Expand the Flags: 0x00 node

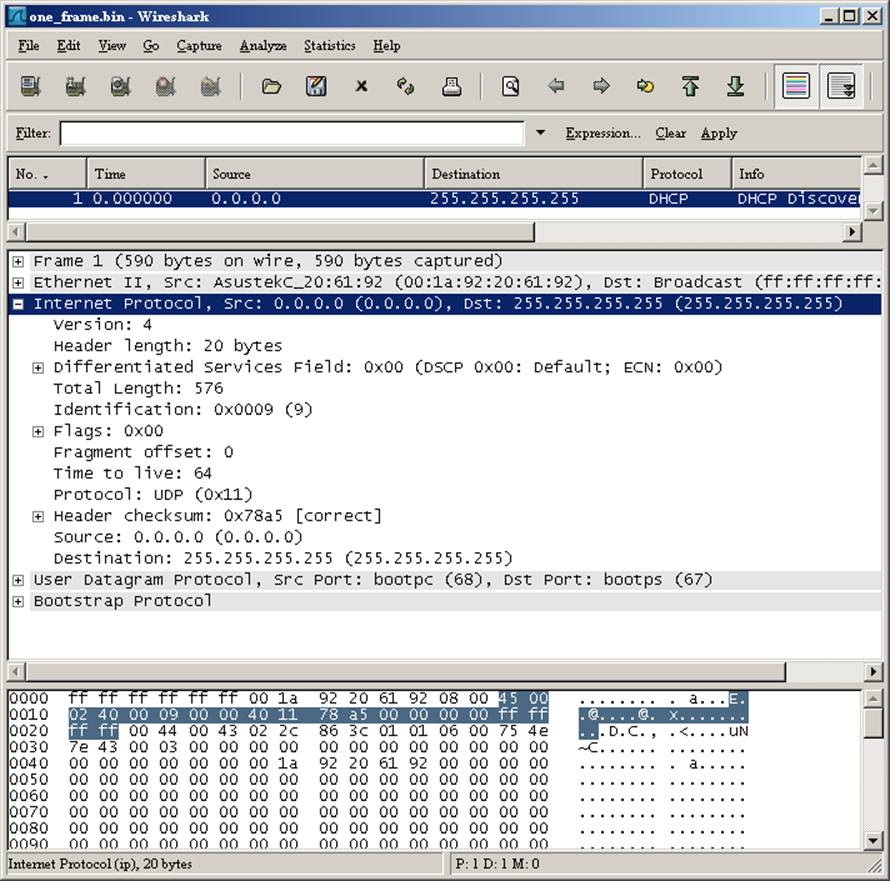tap(38, 432)
